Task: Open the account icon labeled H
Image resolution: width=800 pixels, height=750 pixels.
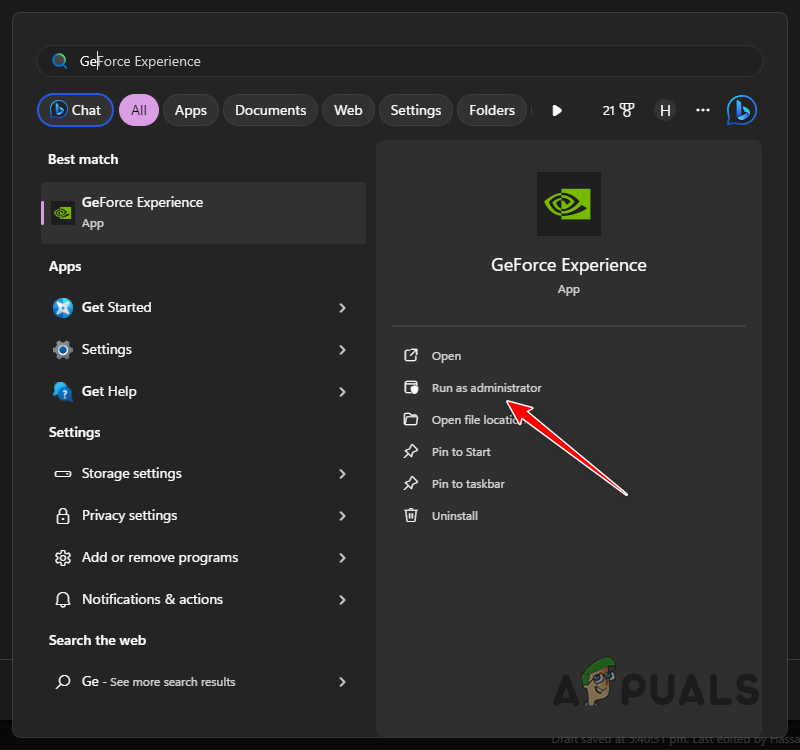Action: coord(665,110)
